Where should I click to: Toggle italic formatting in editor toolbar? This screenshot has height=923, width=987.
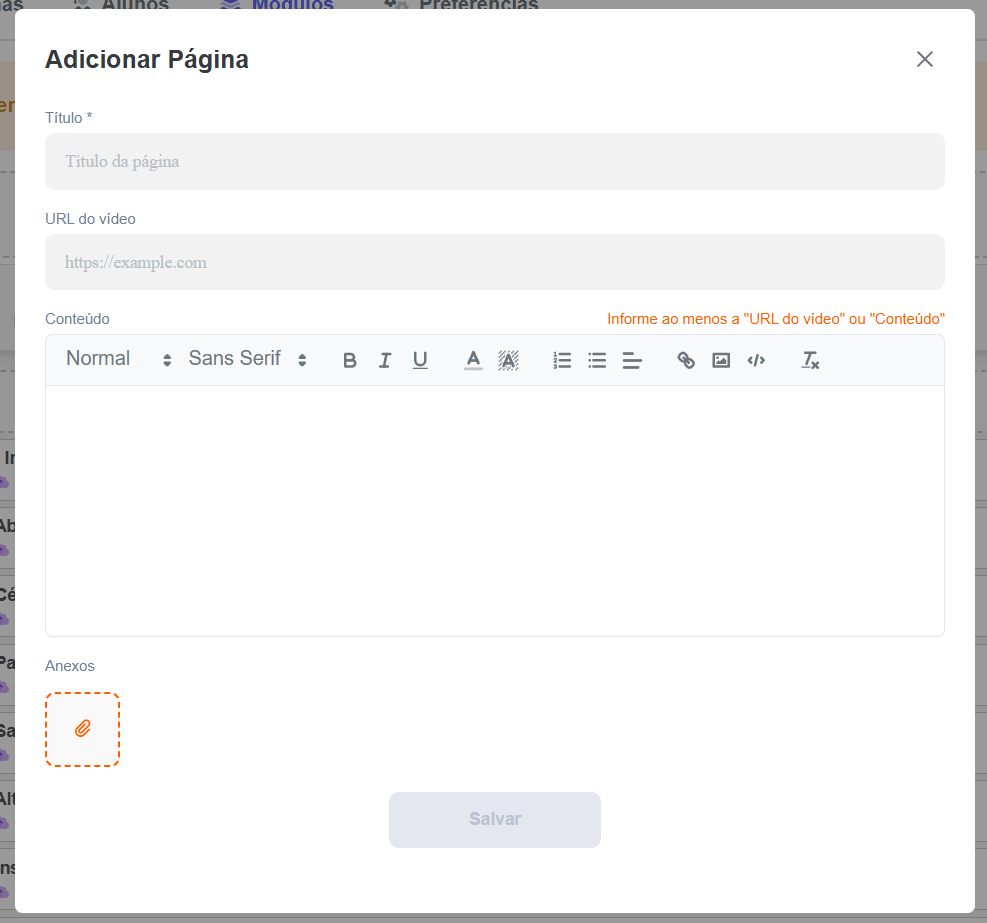tap(385, 360)
